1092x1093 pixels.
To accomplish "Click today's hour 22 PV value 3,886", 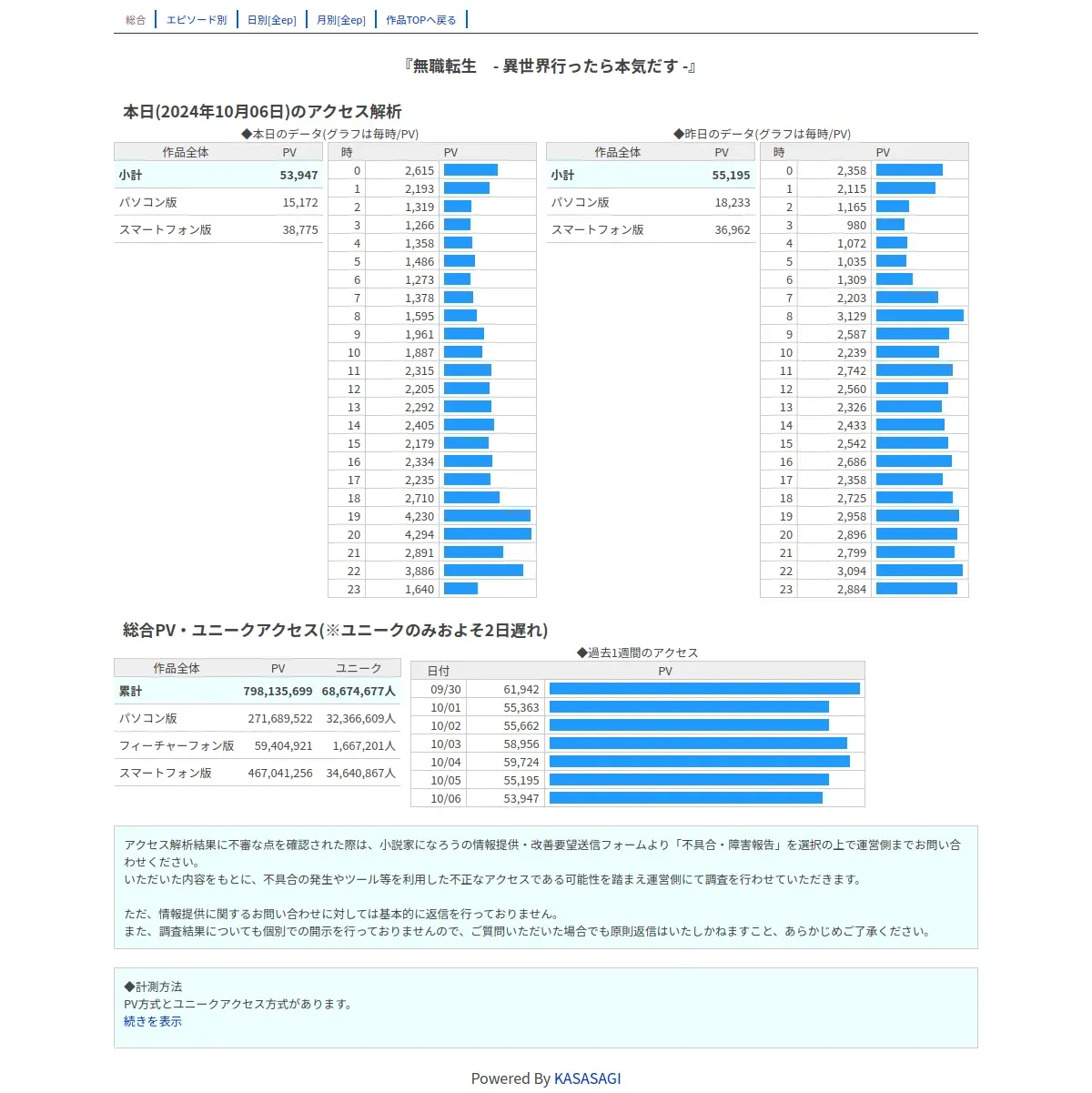I will [420, 572].
